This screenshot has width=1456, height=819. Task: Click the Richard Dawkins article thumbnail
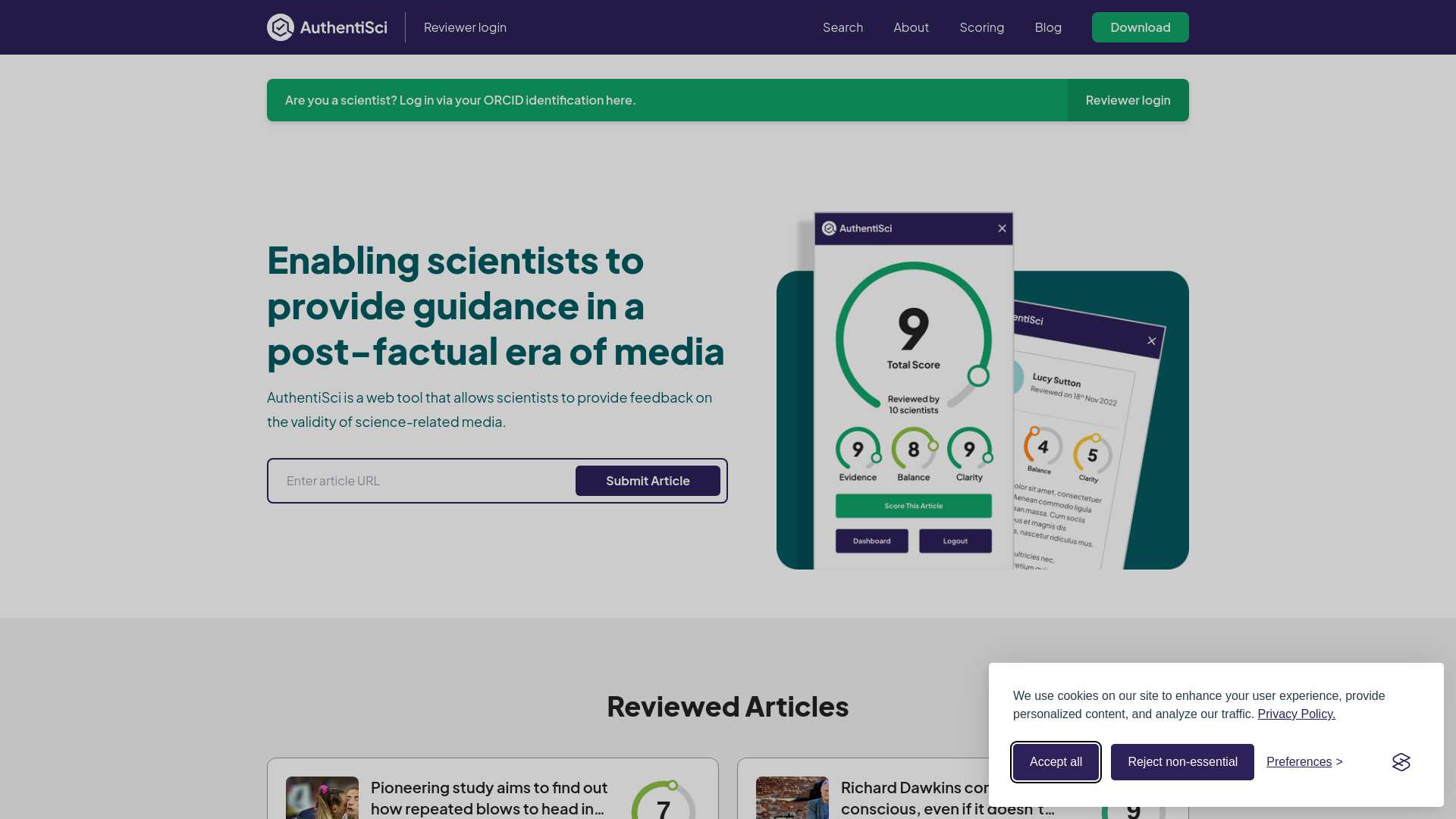[x=792, y=798]
